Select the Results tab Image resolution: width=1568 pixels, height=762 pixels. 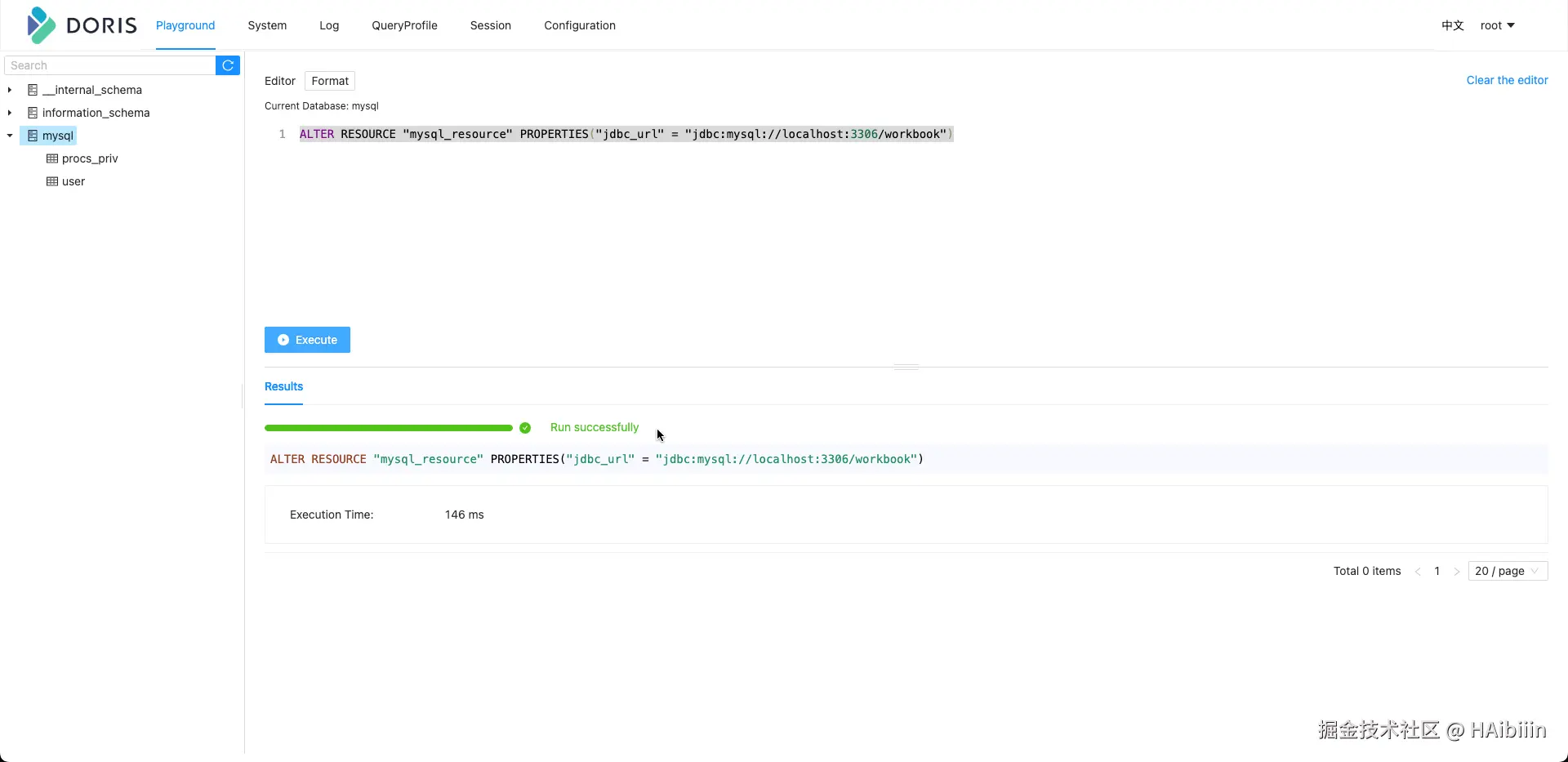pyautogui.click(x=283, y=386)
